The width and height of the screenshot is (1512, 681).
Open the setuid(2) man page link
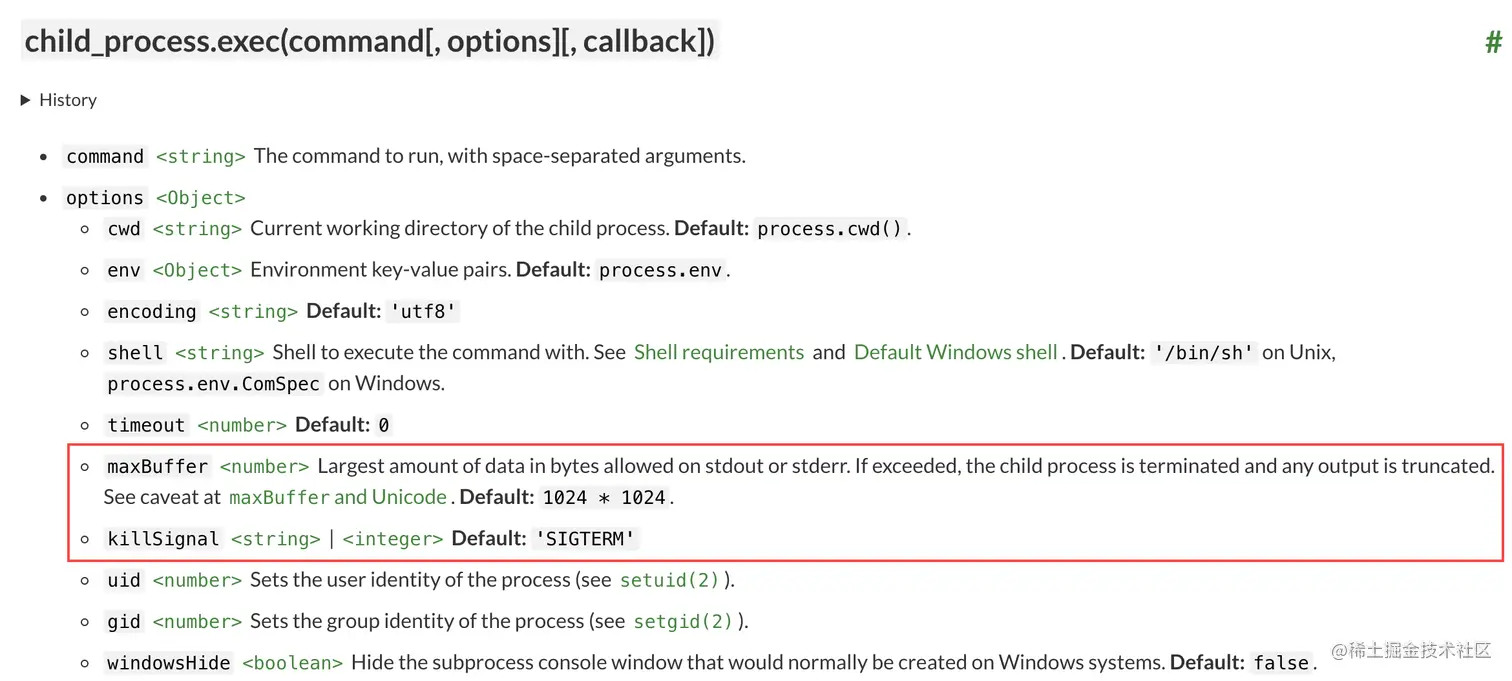(676, 580)
